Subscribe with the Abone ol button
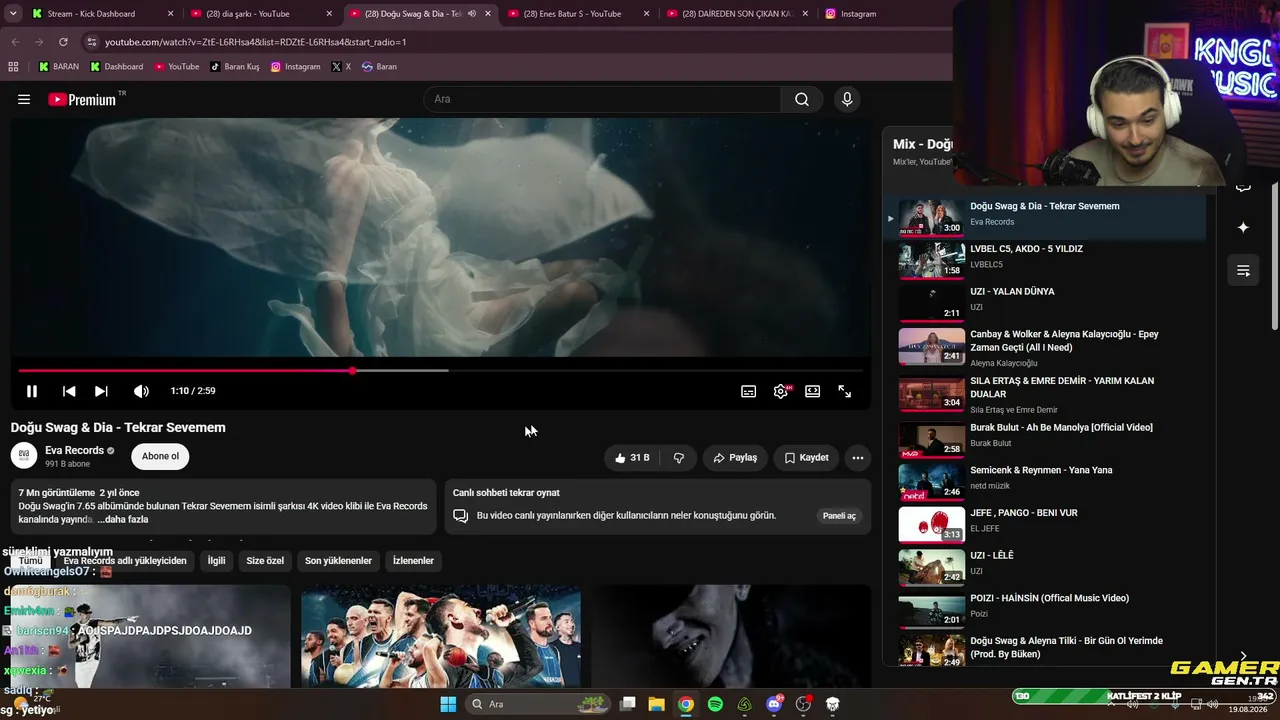The height and width of the screenshot is (720, 1280). pos(160,456)
